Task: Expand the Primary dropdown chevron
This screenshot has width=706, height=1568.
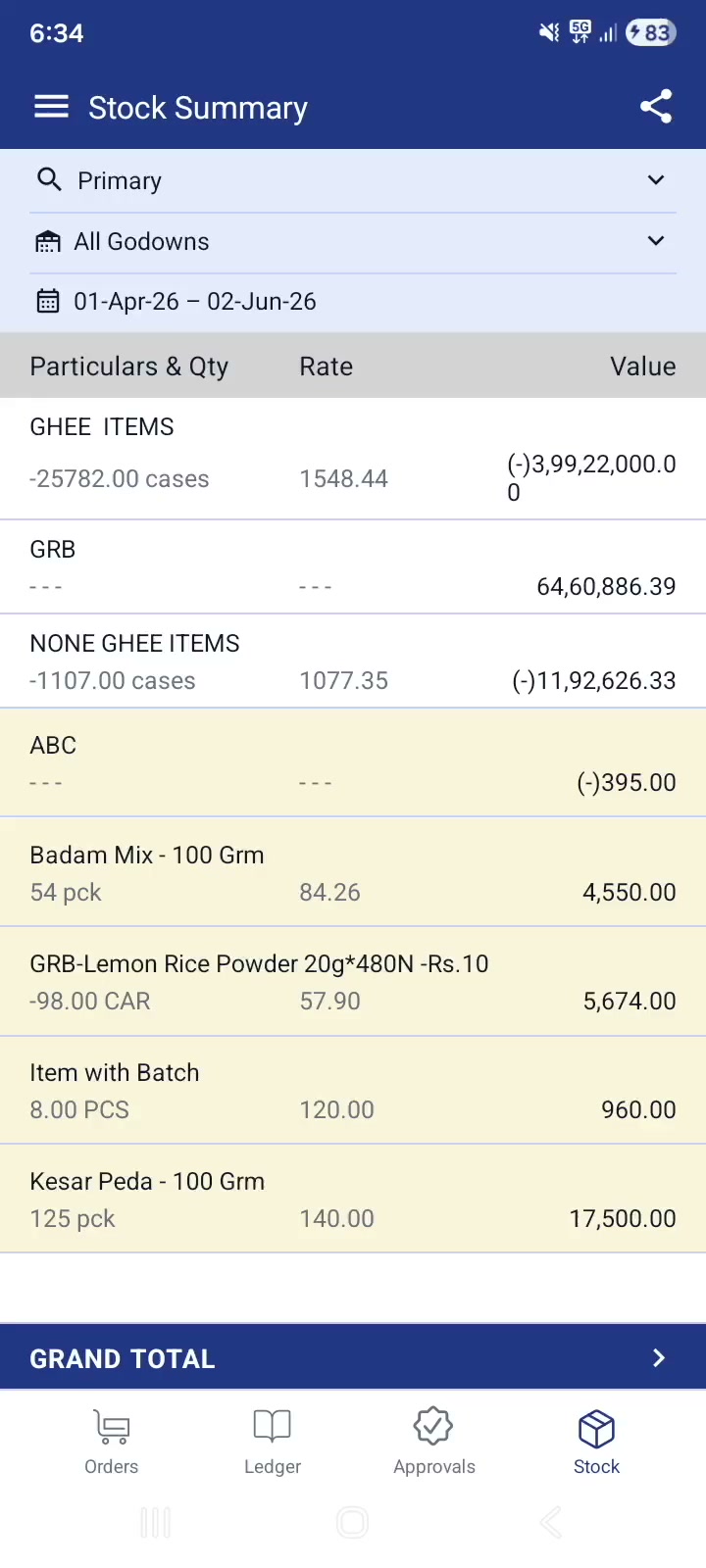Action: (x=656, y=180)
